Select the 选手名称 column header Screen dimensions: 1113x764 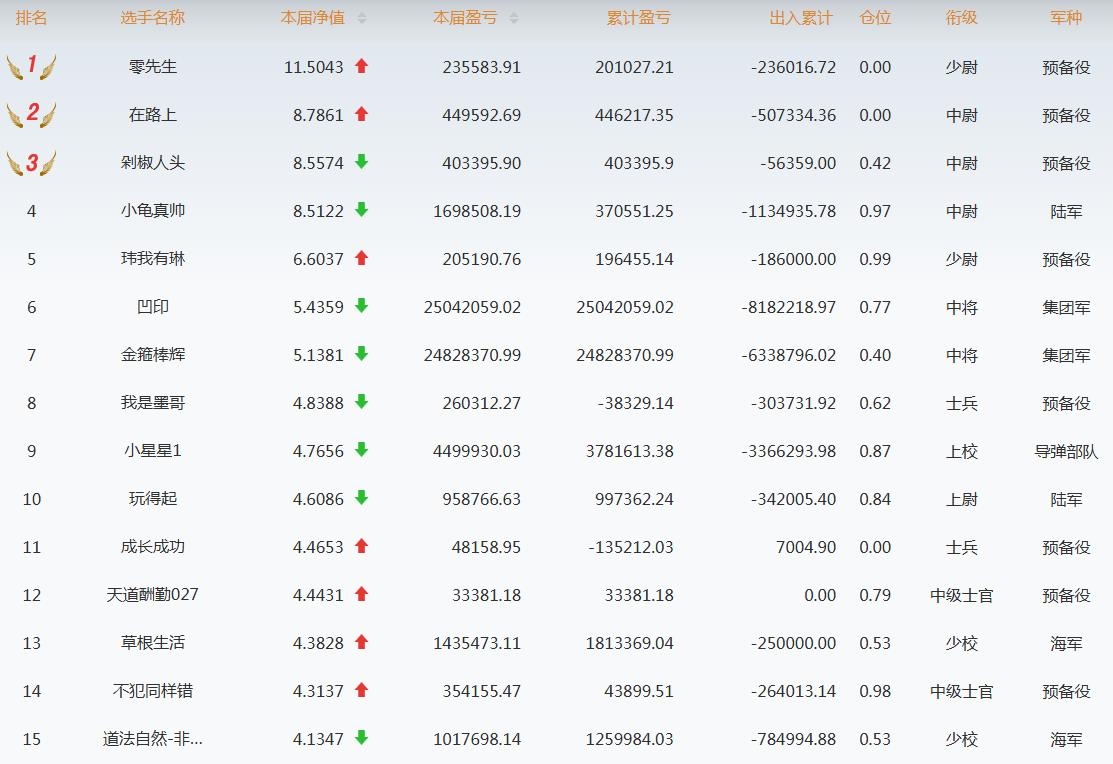pos(152,18)
